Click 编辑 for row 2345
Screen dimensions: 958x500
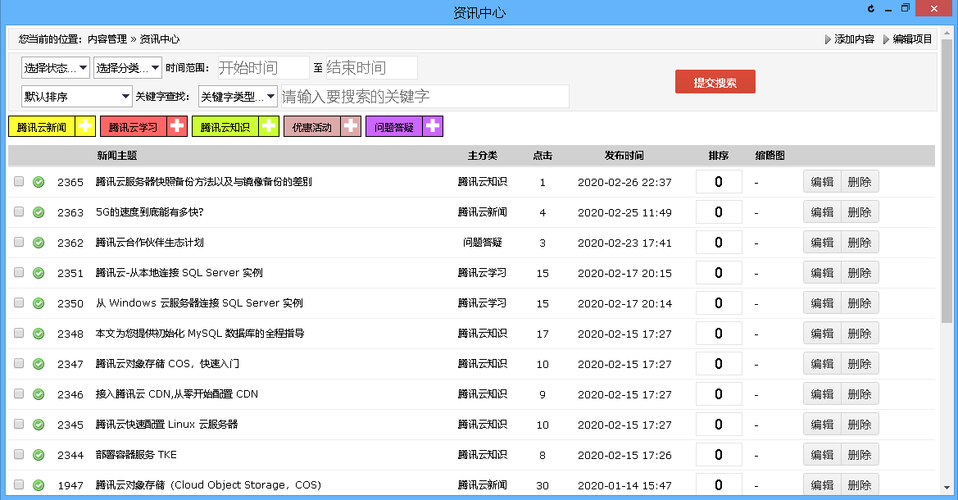click(822, 424)
